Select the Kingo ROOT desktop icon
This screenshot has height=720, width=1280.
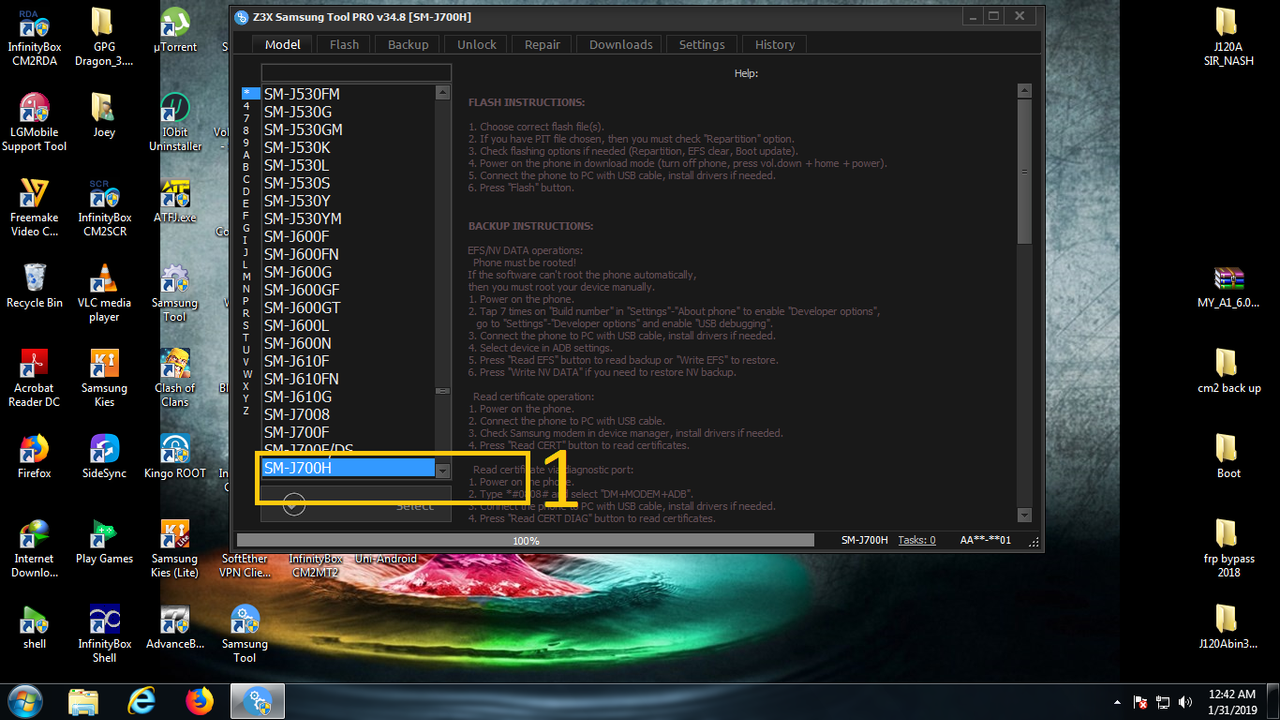(175, 457)
